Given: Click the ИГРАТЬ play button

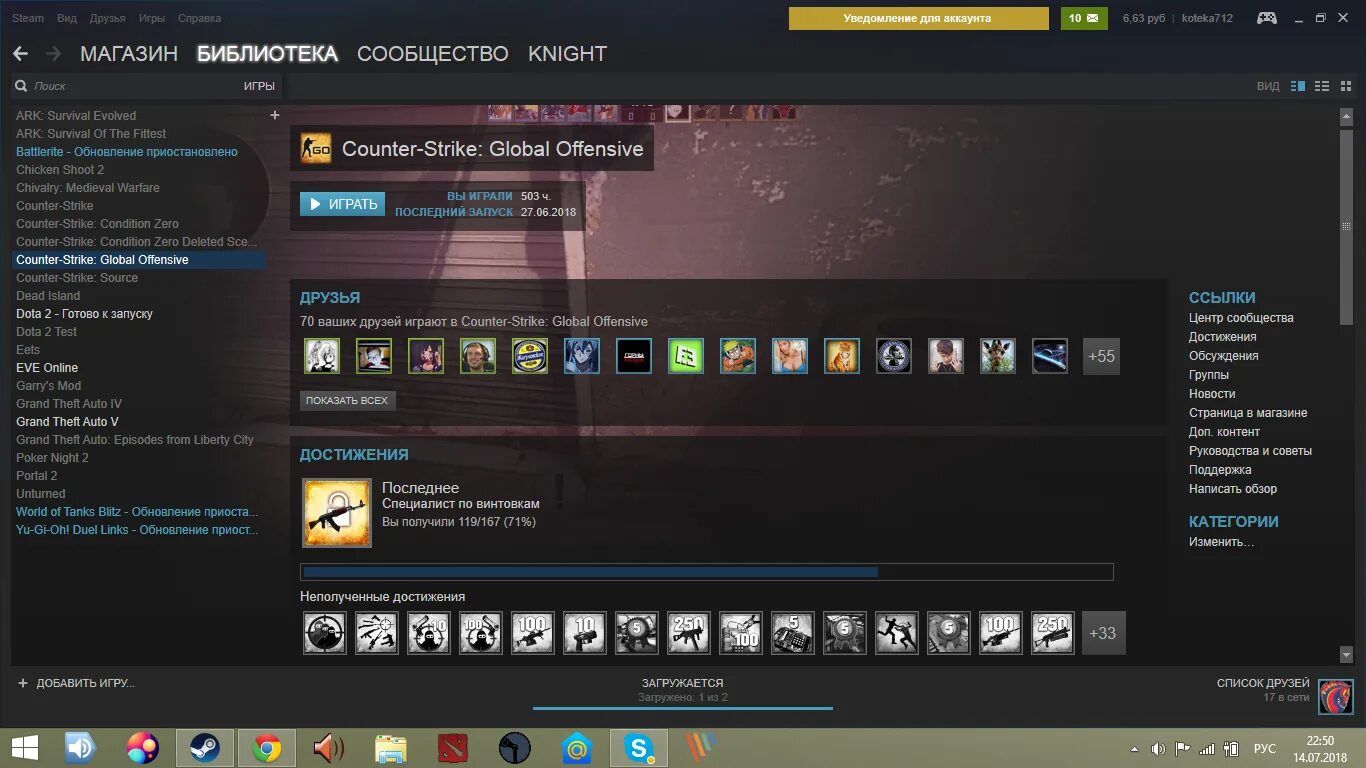Looking at the screenshot, I should click(342, 204).
